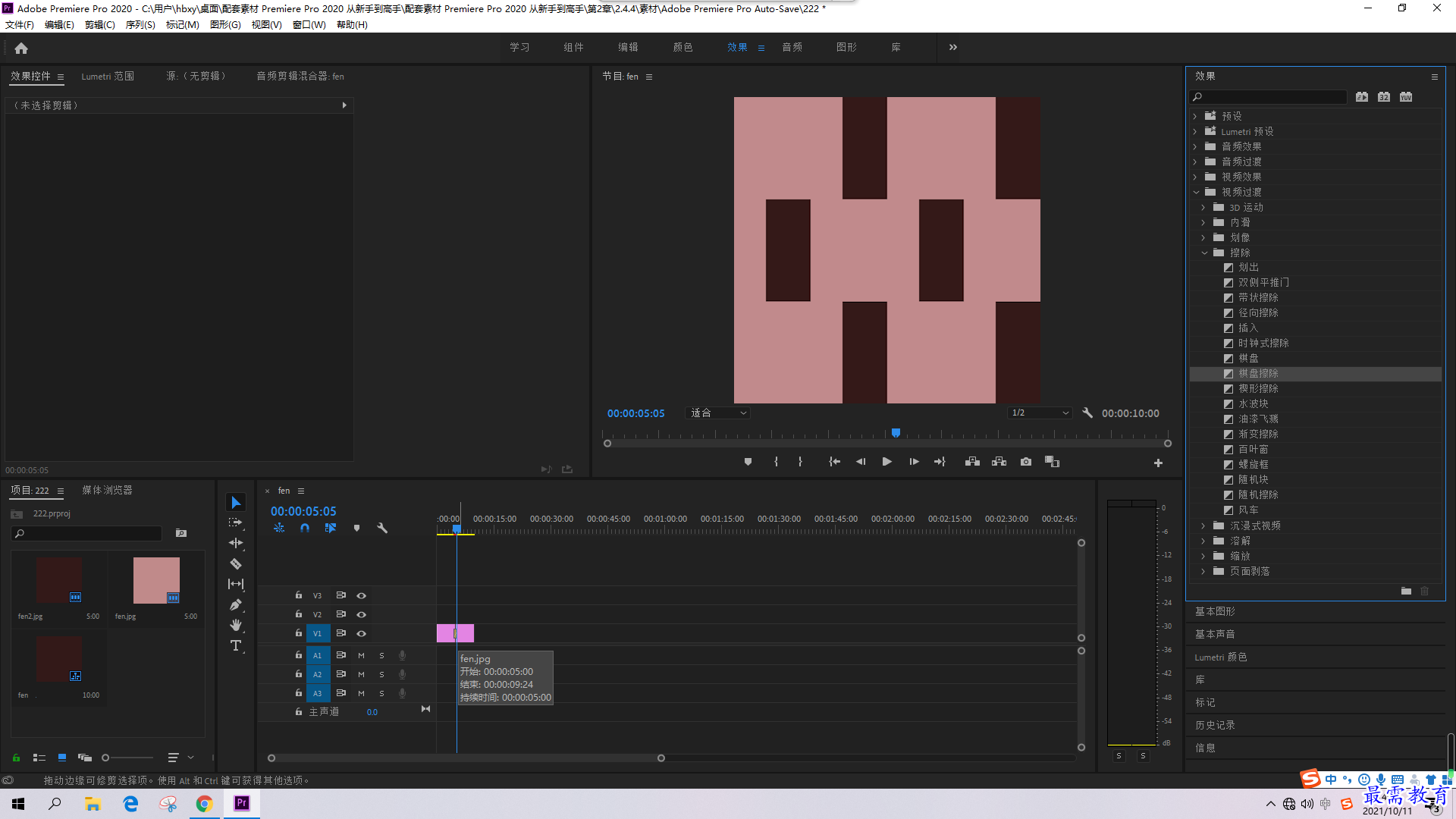Open 文件(F) menu

pos(20,24)
